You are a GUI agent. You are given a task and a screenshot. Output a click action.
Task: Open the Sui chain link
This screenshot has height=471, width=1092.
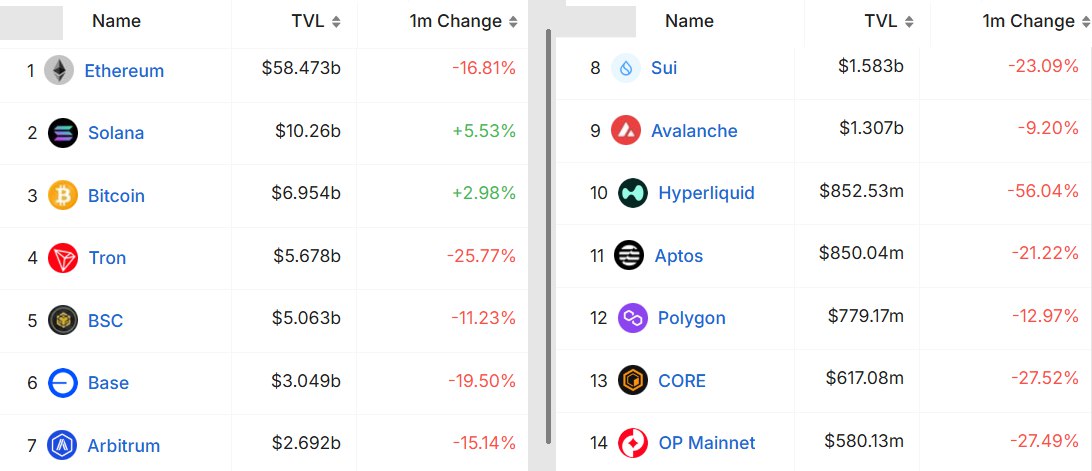(x=663, y=68)
